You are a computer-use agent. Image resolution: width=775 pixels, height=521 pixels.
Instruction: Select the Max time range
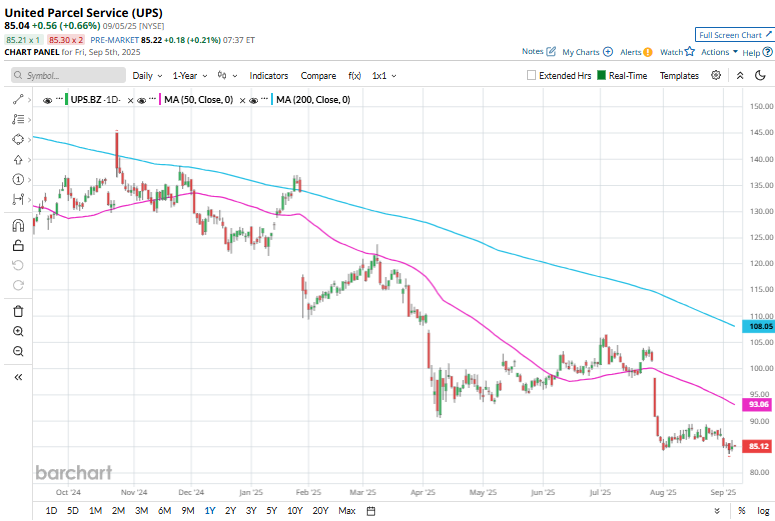(x=346, y=511)
